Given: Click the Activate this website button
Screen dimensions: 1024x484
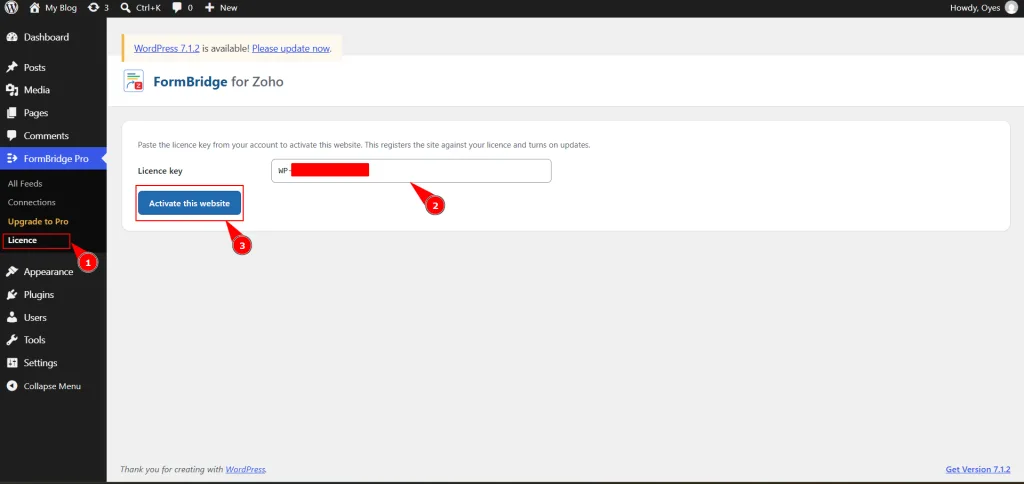Looking at the screenshot, I should point(189,203).
